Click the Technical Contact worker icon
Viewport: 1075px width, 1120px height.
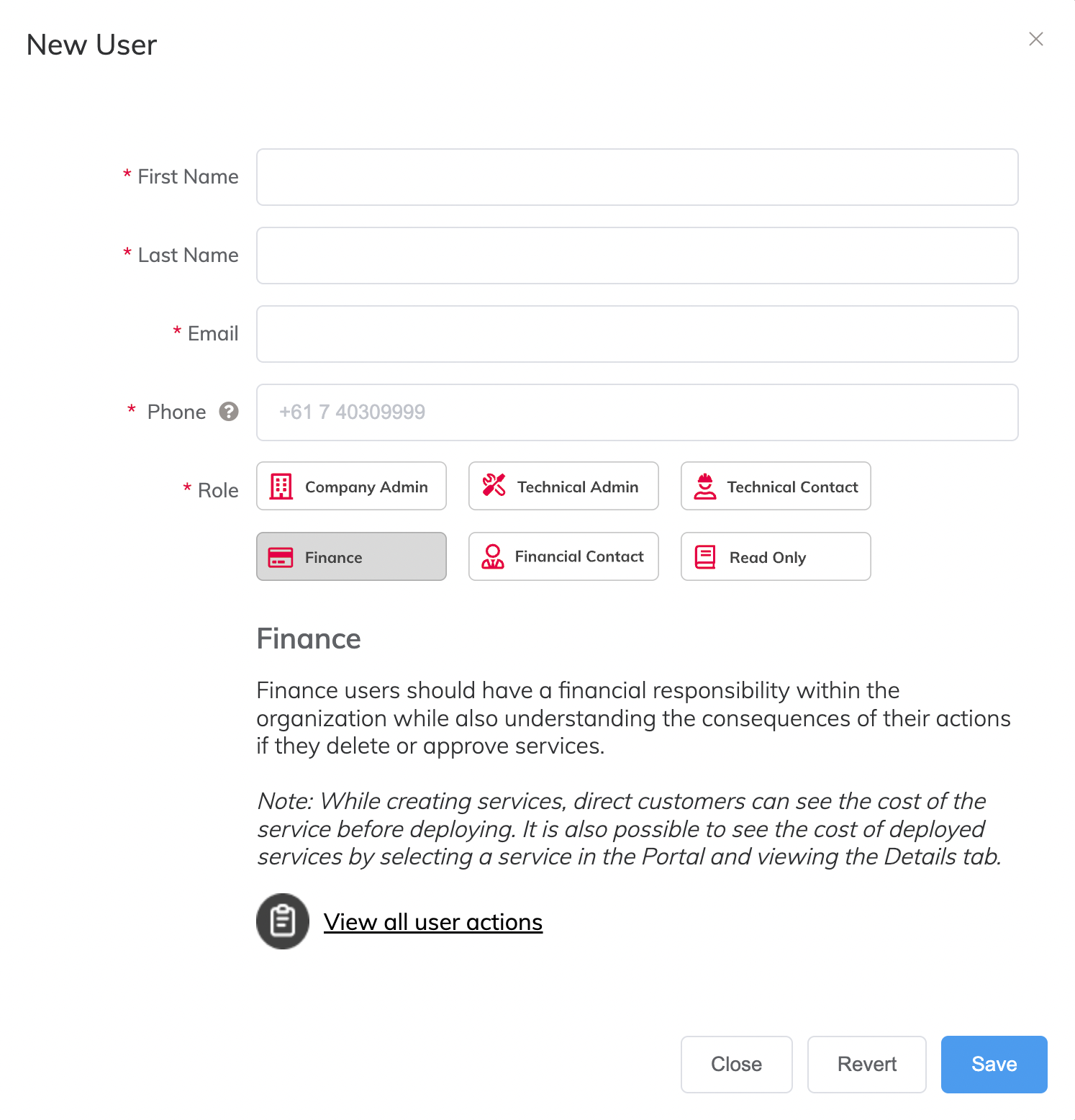[705, 487]
